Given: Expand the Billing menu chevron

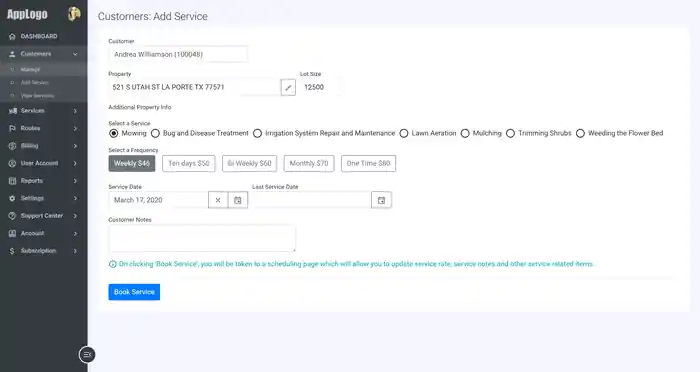Looking at the screenshot, I should 75,146.
